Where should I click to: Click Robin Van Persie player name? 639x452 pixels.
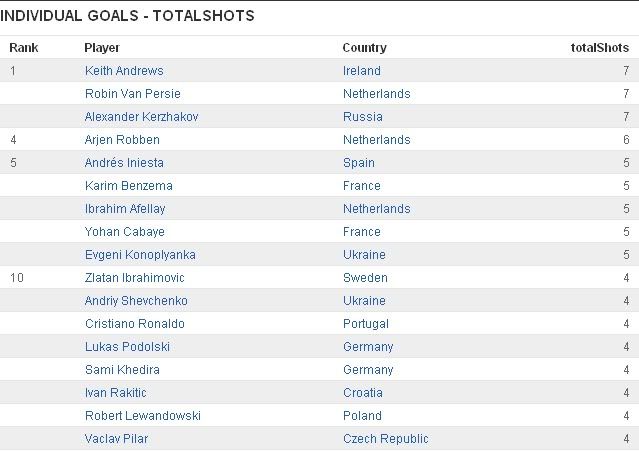131,94
